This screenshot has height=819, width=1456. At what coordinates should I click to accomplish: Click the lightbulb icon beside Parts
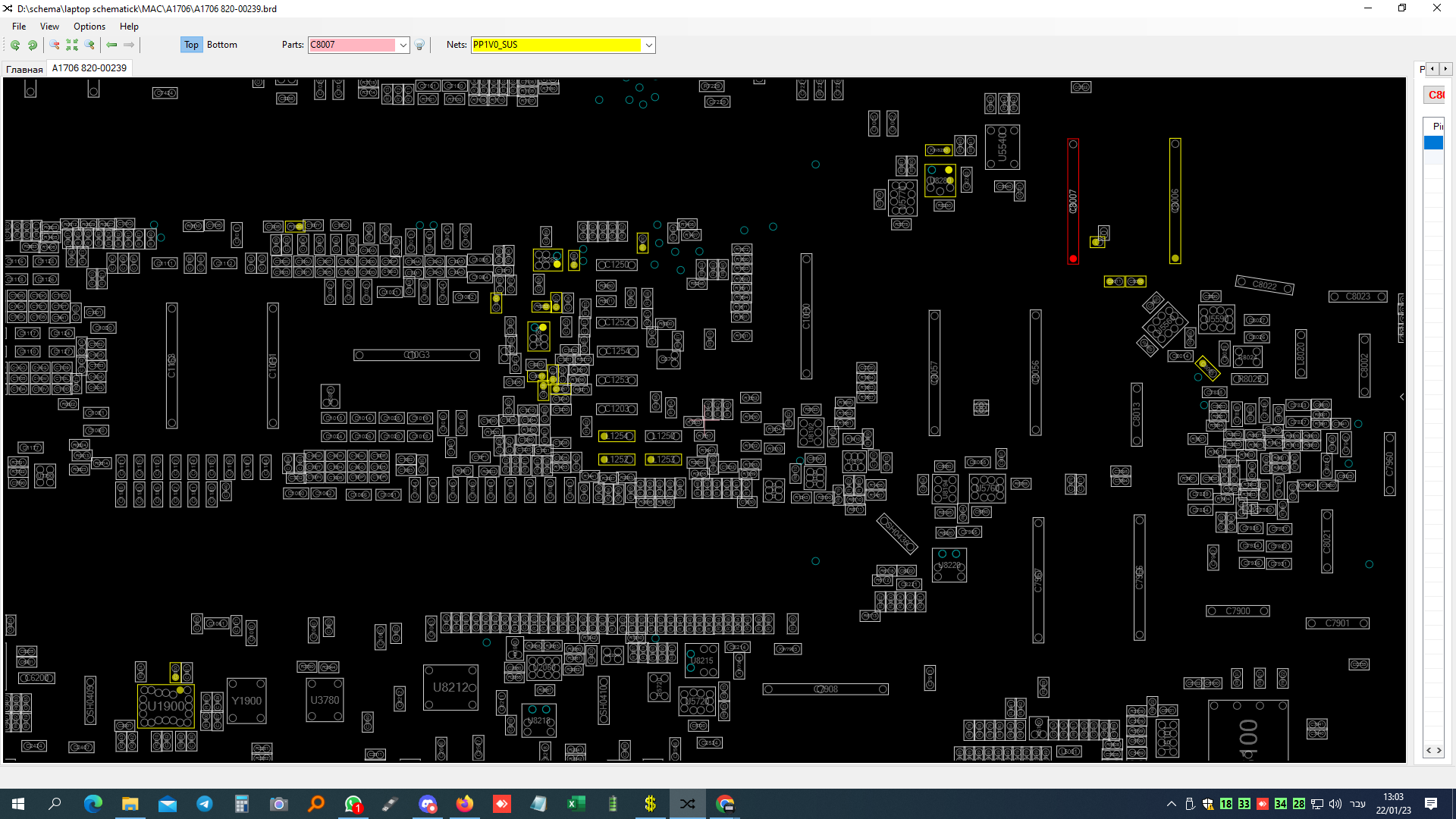[419, 45]
